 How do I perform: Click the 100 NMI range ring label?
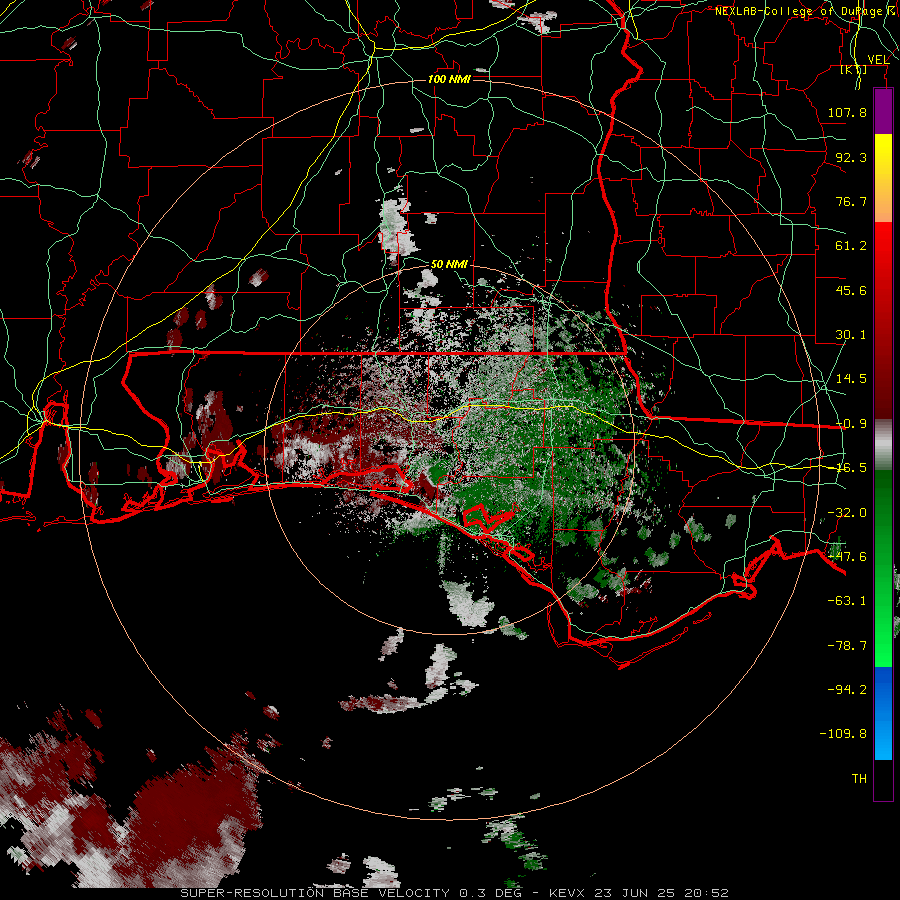[x=449, y=79]
